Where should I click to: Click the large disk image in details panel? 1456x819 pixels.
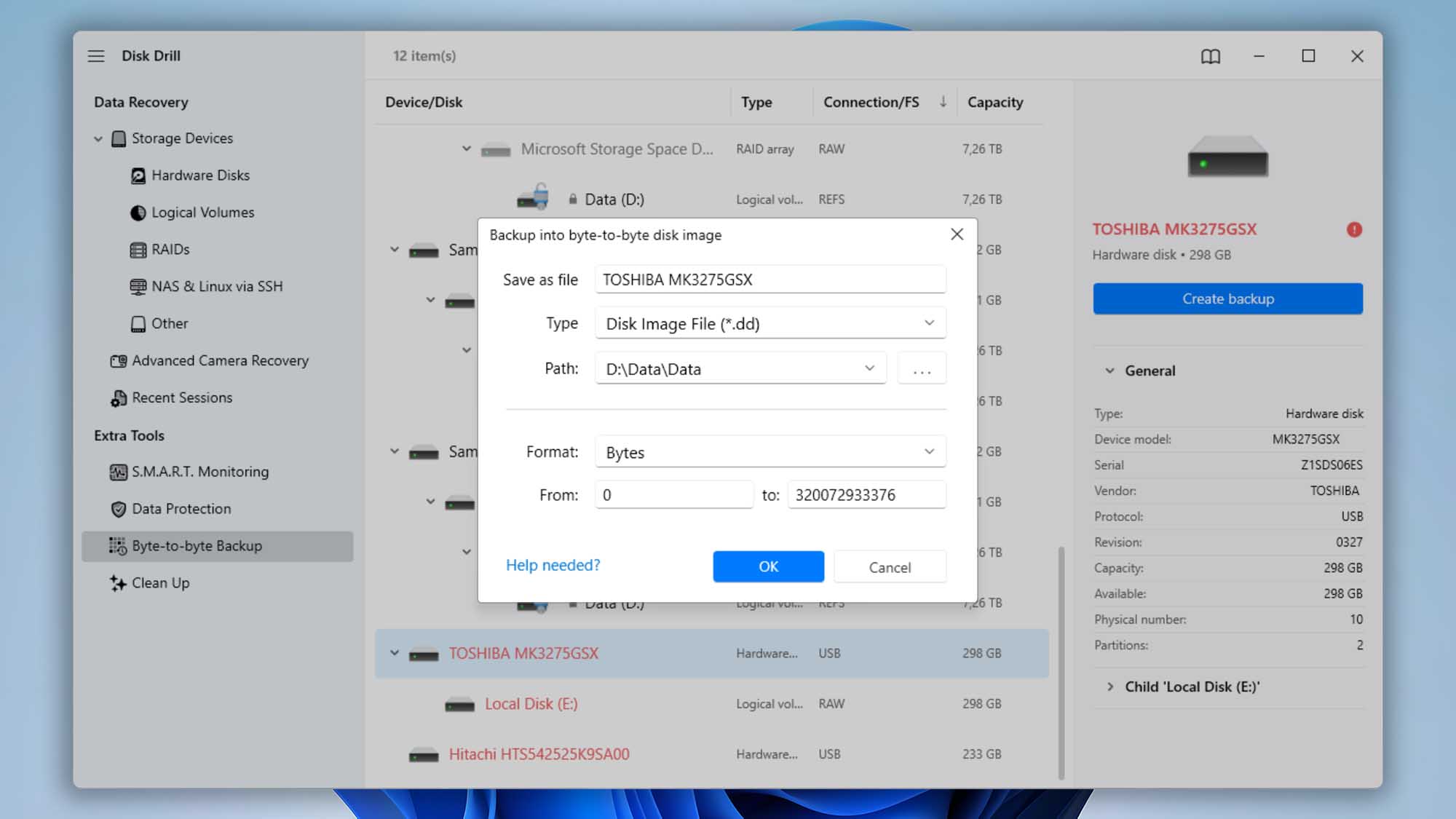(x=1227, y=157)
